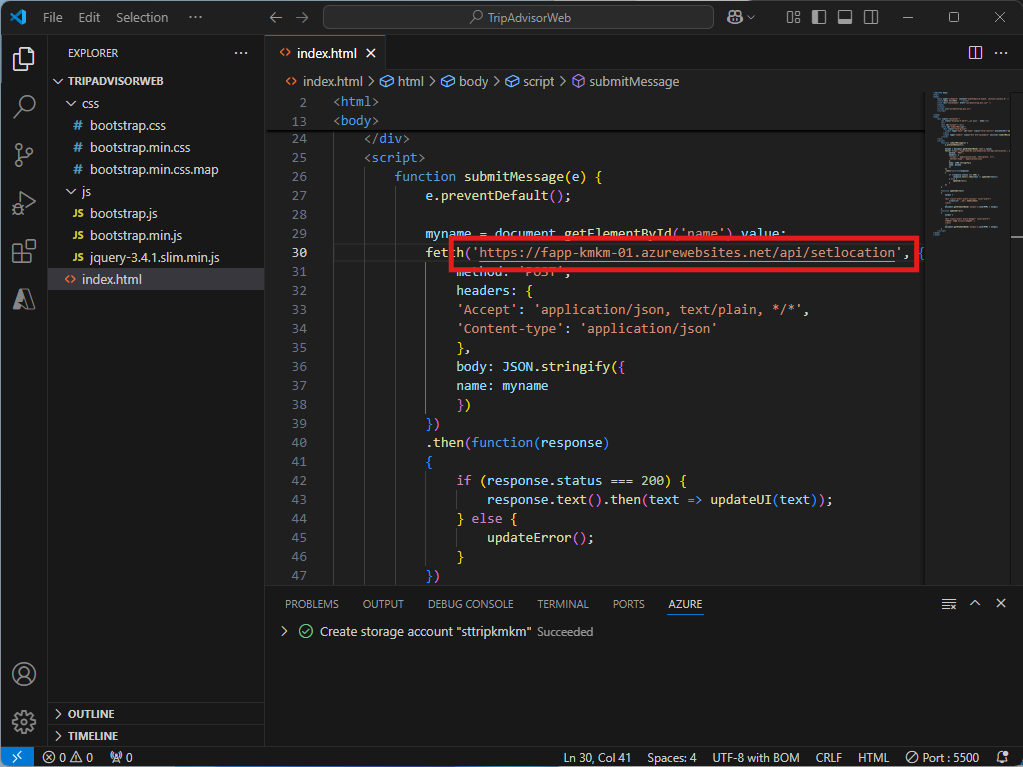Open bootstrap.min.css.map file
Image resolution: width=1023 pixels, height=767 pixels.
[x=156, y=170]
